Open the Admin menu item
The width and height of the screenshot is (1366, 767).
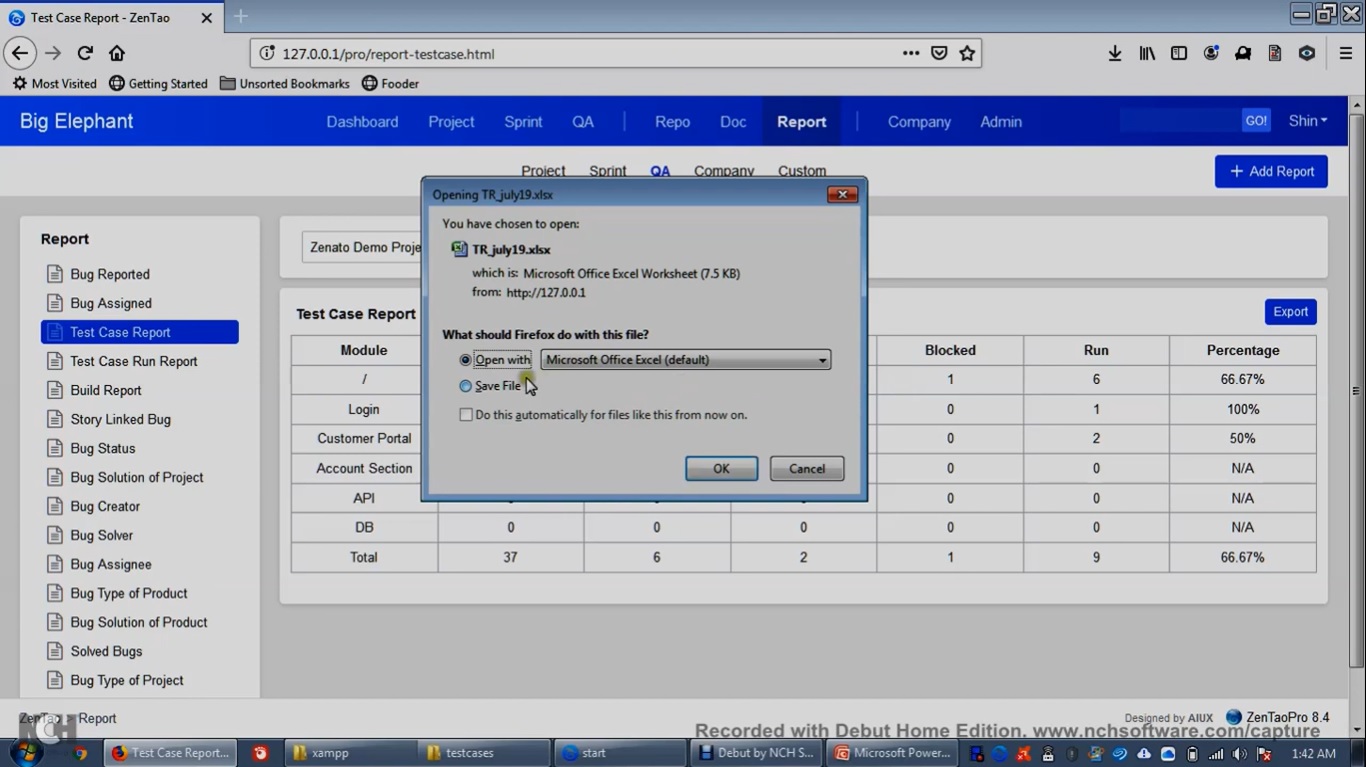pos(1001,122)
